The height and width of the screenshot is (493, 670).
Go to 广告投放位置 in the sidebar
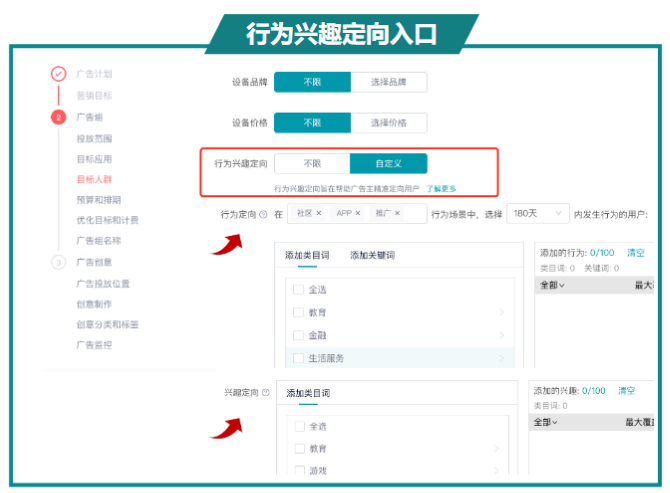[103, 284]
